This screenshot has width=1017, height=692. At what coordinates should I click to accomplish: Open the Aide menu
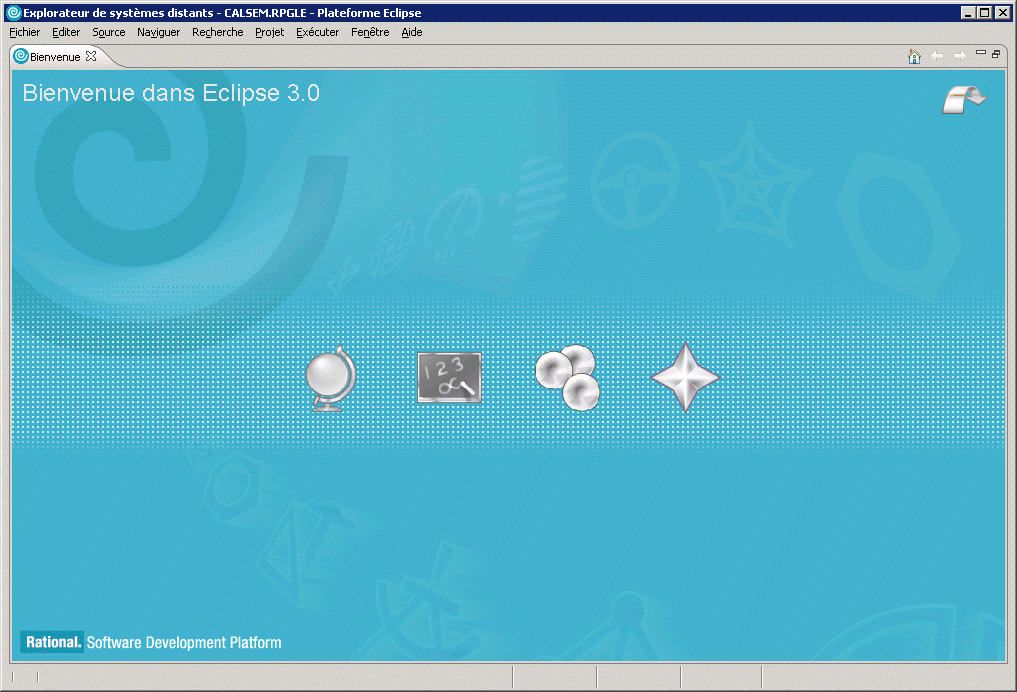411,32
